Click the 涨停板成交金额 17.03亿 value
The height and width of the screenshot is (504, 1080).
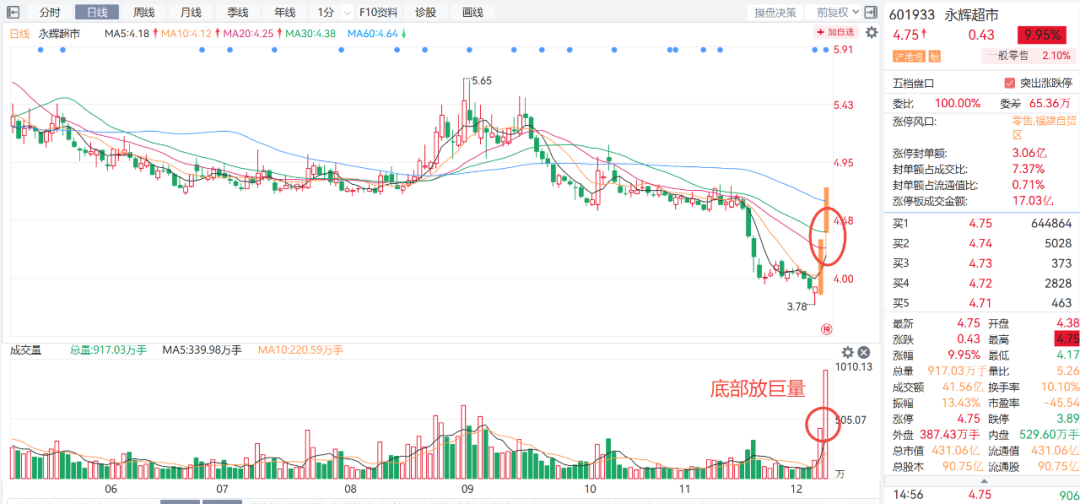pos(1033,202)
